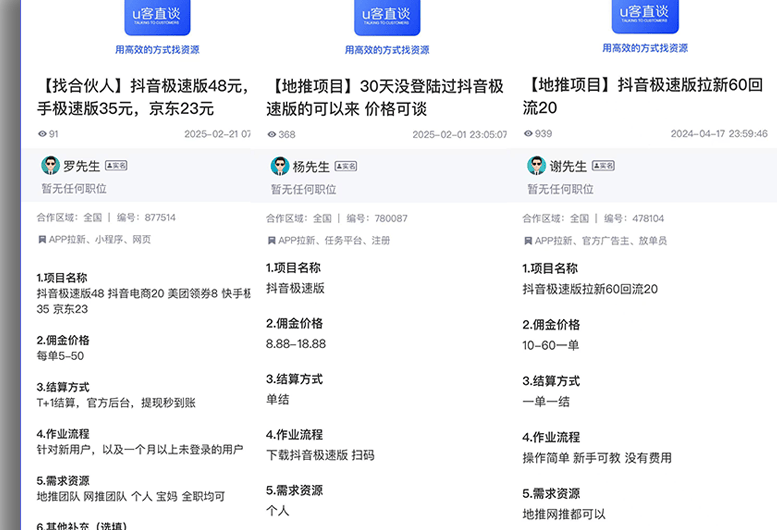This screenshot has width=777, height=530.
Task: Click the views icon showing 368
Action: (x=271, y=134)
